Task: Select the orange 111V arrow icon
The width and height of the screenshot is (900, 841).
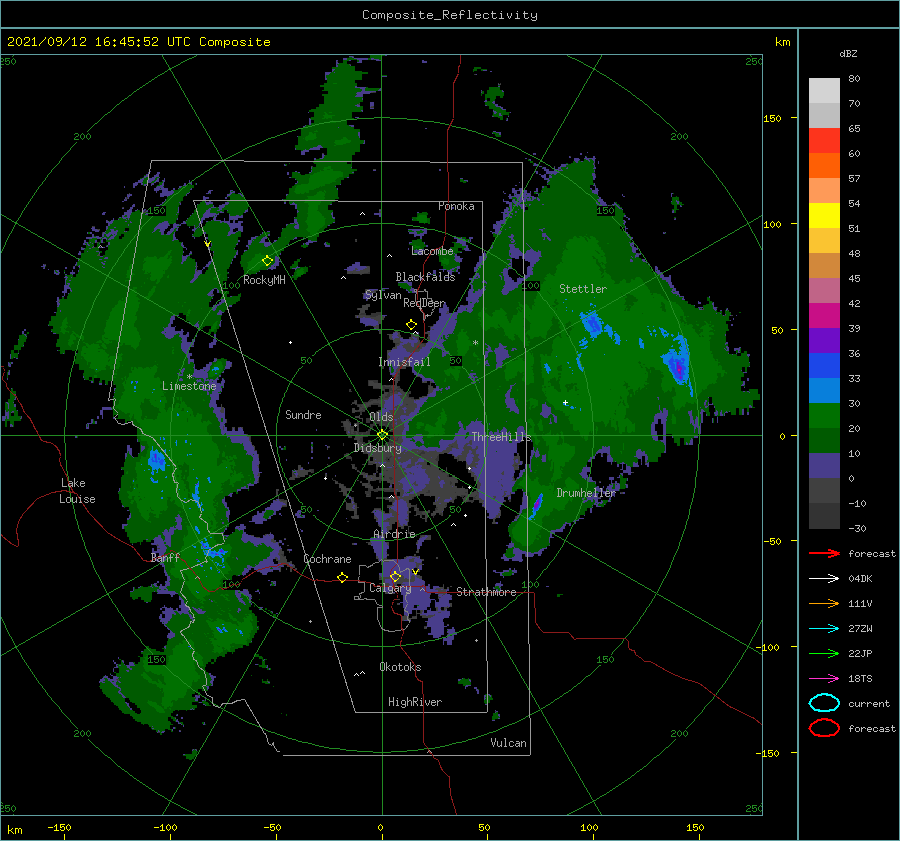Action: (824, 603)
